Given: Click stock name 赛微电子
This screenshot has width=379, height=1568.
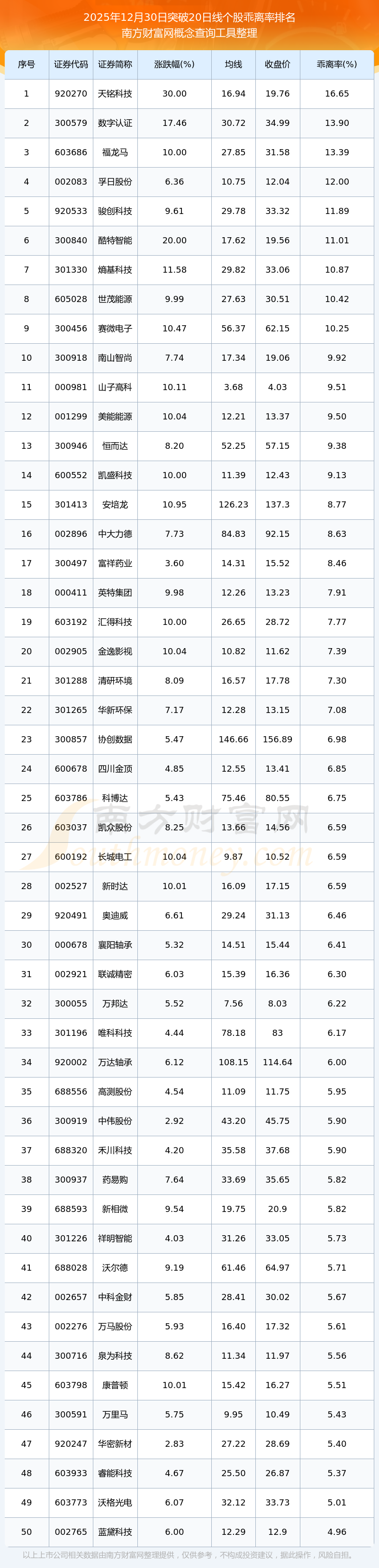Looking at the screenshot, I should (115, 329).
